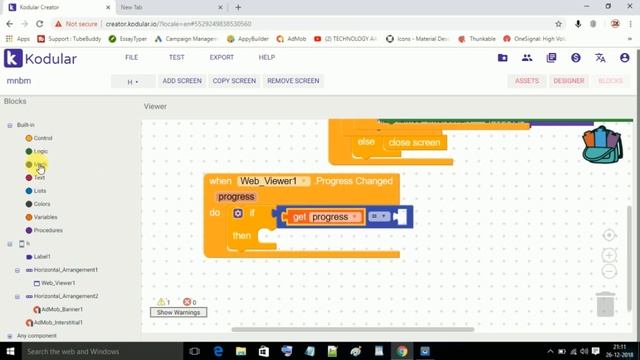Open the ASSETS panel
Image resolution: width=640 pixels, height=360 pixels.
click(x=527, y=81)
